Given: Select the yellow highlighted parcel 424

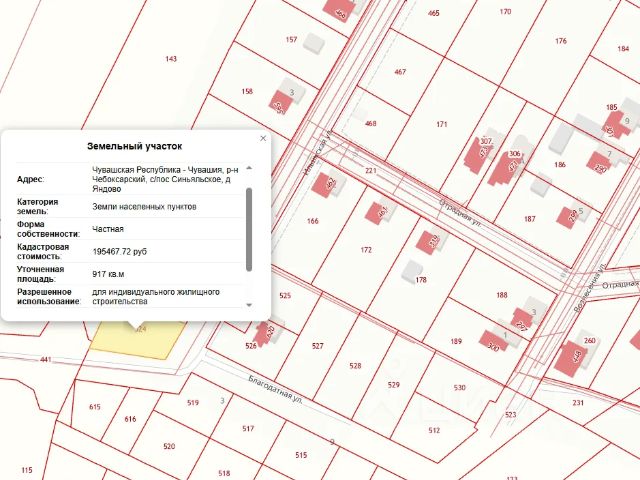Looking at the screenshot, I should 137,341.
